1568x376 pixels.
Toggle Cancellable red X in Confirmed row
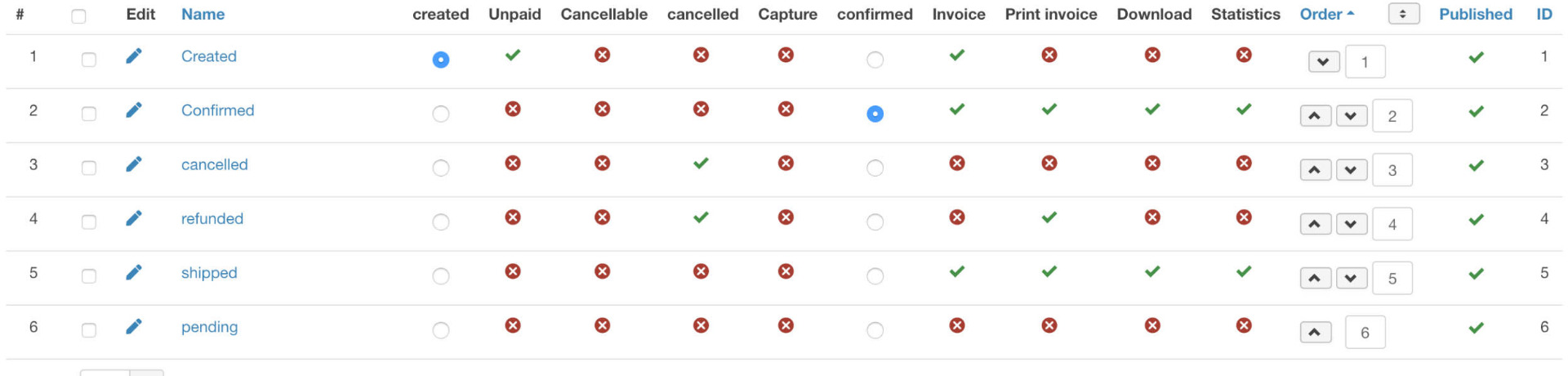602,109
